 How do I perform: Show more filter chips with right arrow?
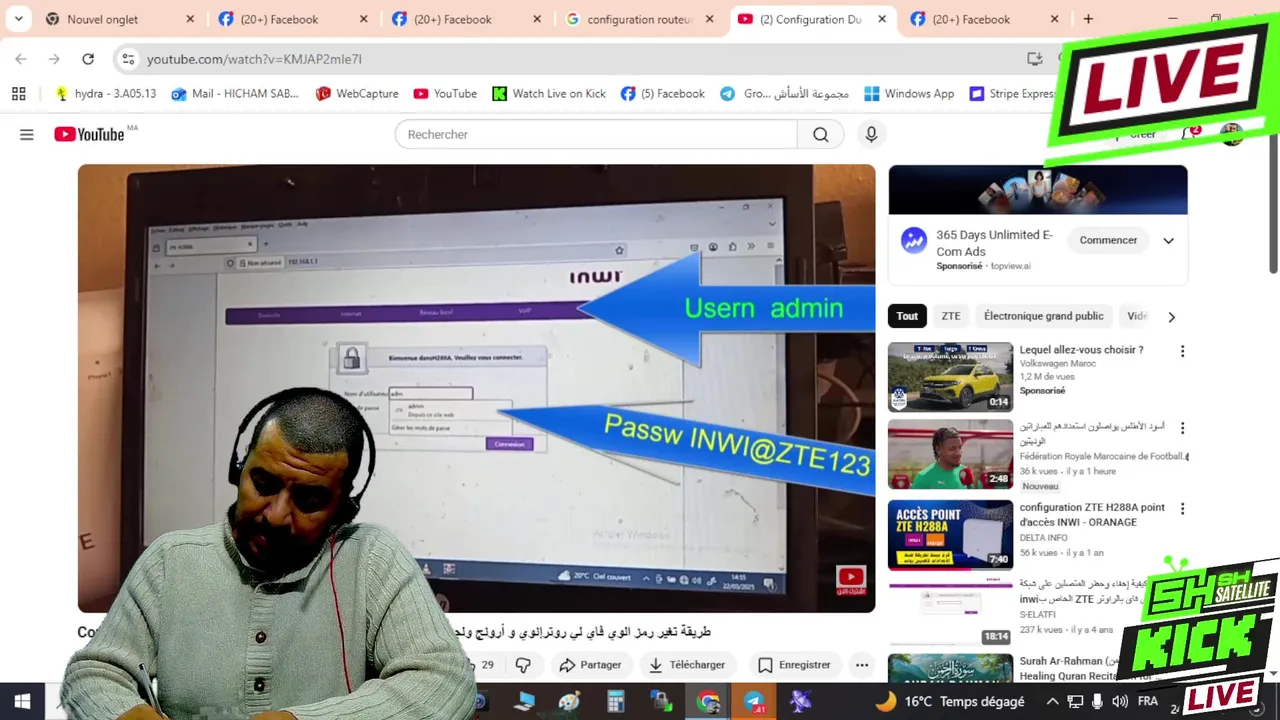pyautogui.click(x=1171, y=317)
